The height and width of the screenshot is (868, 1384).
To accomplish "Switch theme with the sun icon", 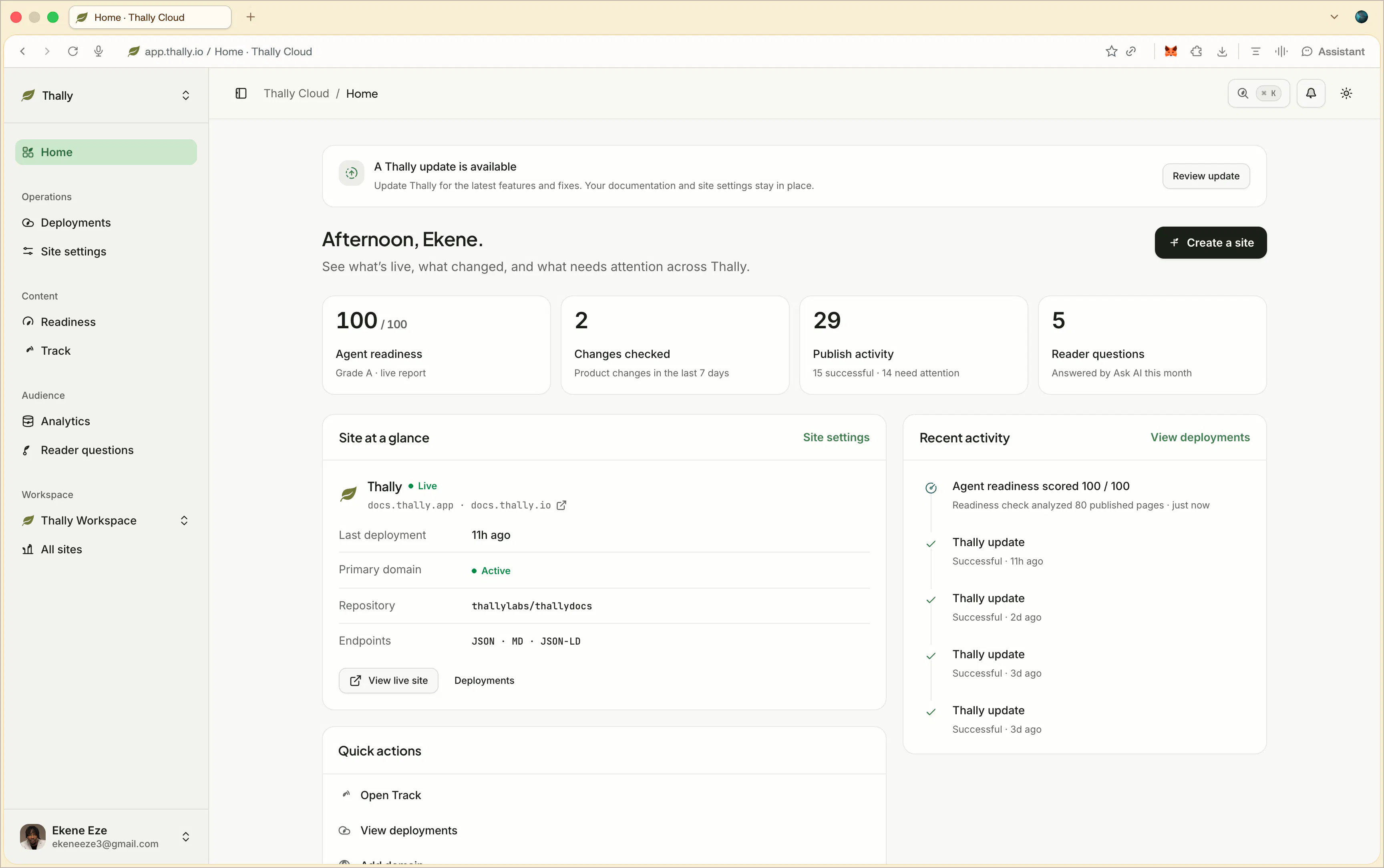I will click(1346, 93).
